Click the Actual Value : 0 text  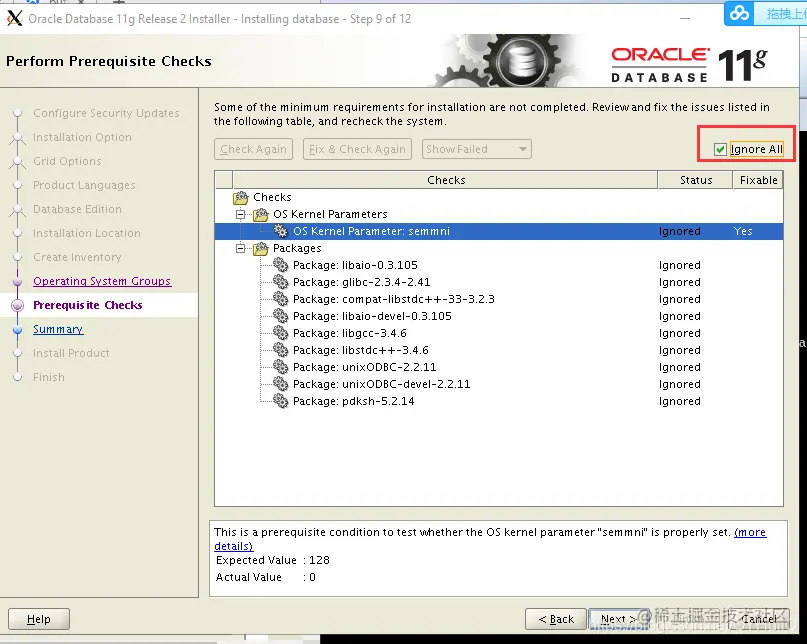pyautogui.click(x=266, y=577)
